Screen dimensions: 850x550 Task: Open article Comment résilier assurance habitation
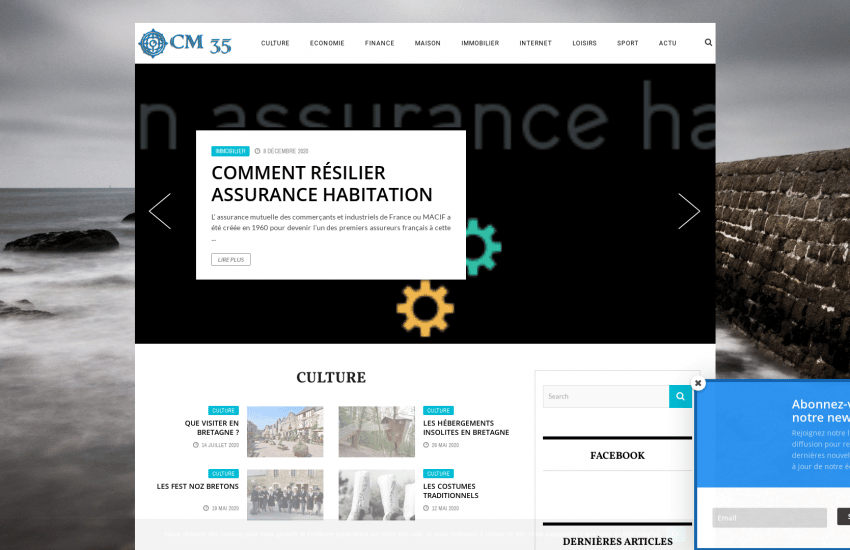coord(322,184)
